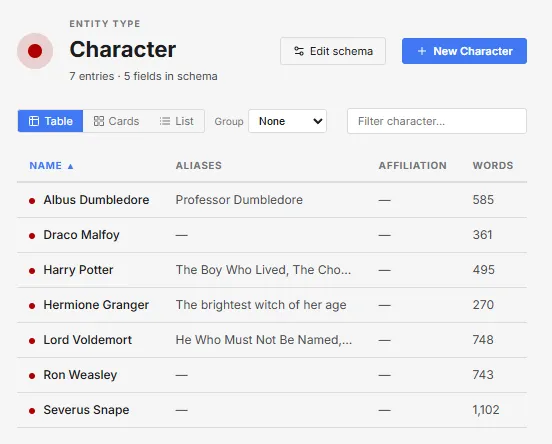The height and width of the screenshot is (444, 552).
Task: Switch to Cards view
Action: coord(116,121)
